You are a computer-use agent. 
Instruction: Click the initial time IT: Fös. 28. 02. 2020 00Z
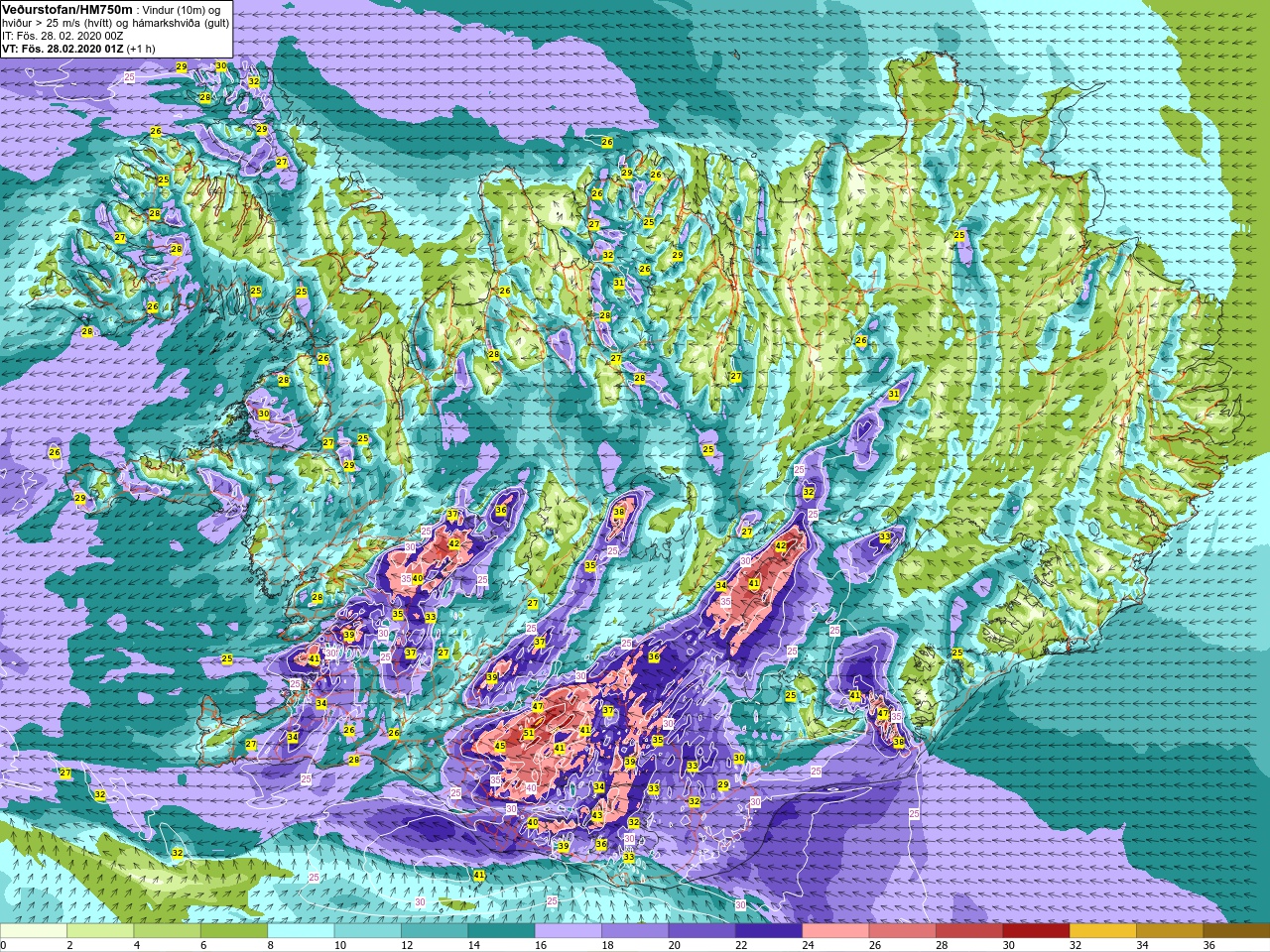pyautogui.click(x=63, y=36)
